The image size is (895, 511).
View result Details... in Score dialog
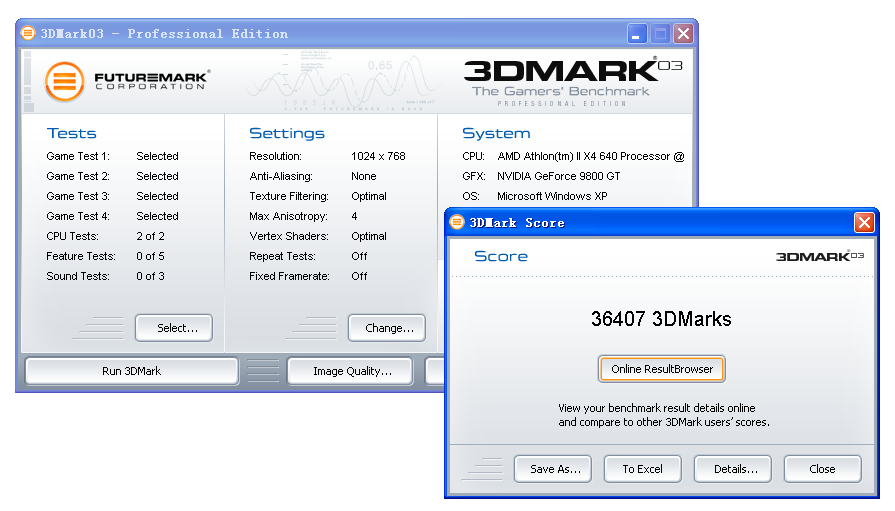click(734, 469)
